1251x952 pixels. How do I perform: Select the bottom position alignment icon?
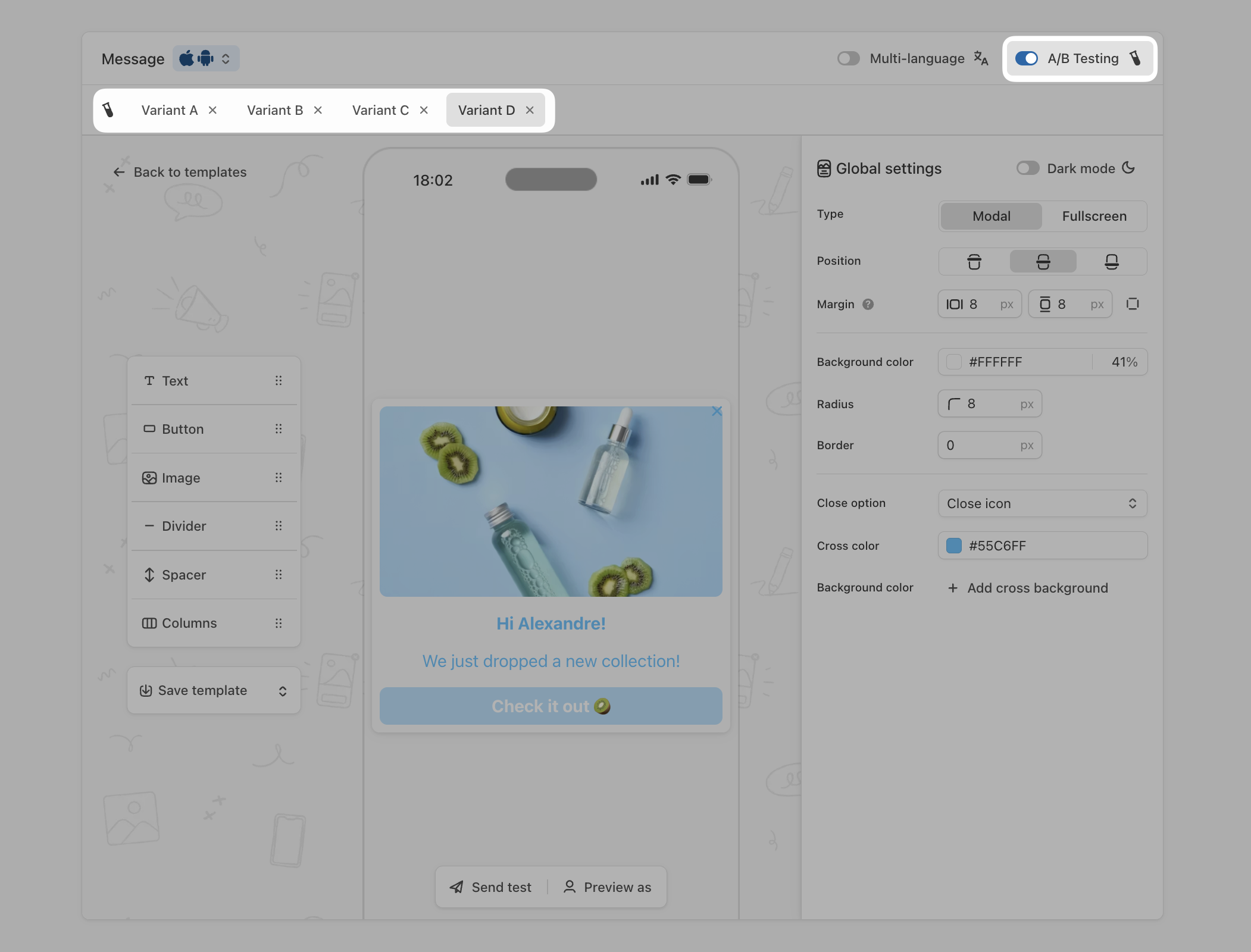point(1111,262)
